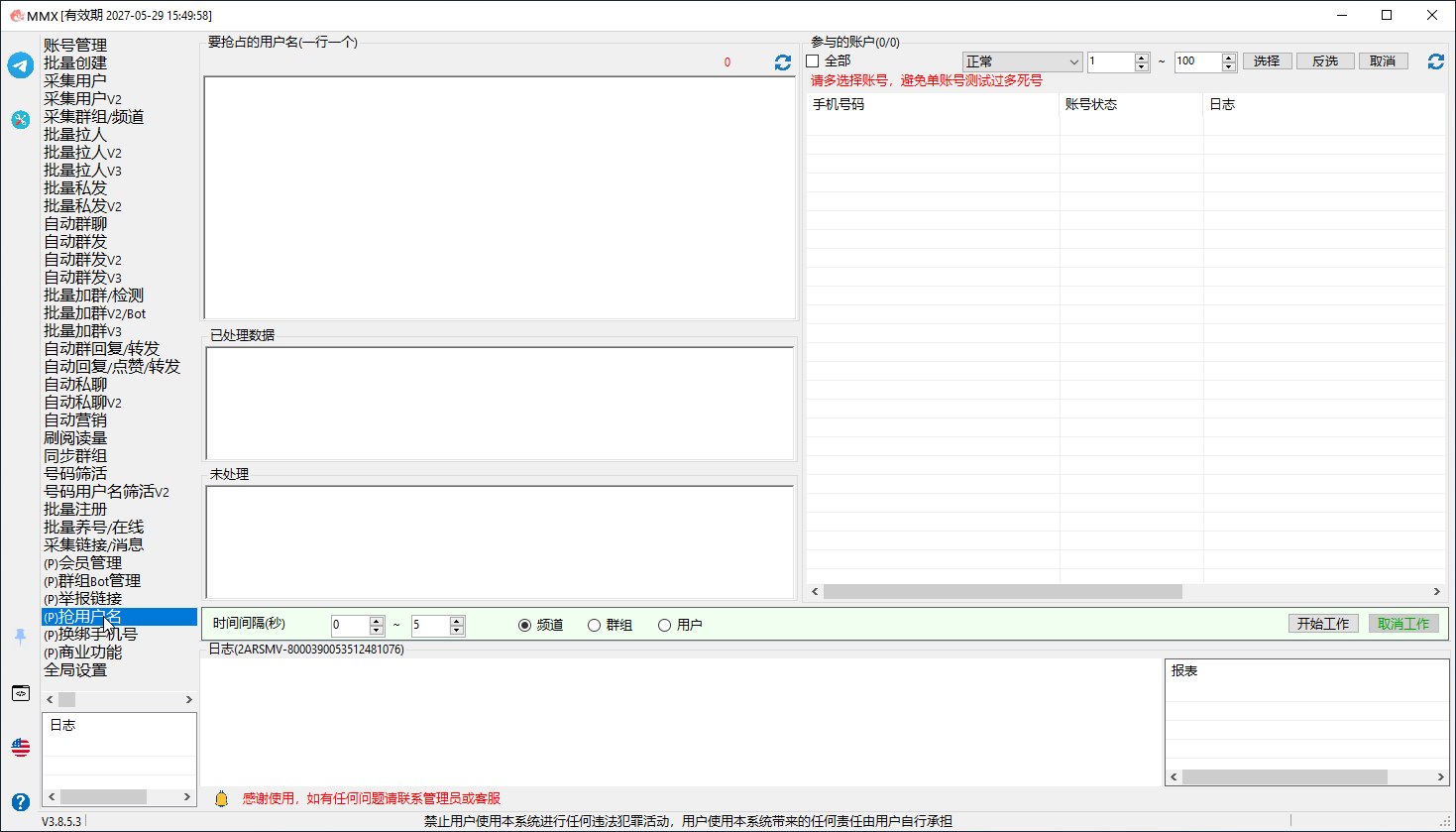This screenshot has height=832, width=1456.
Task: Click inside the 已处理数据 text area
Action: click(500, 403)
